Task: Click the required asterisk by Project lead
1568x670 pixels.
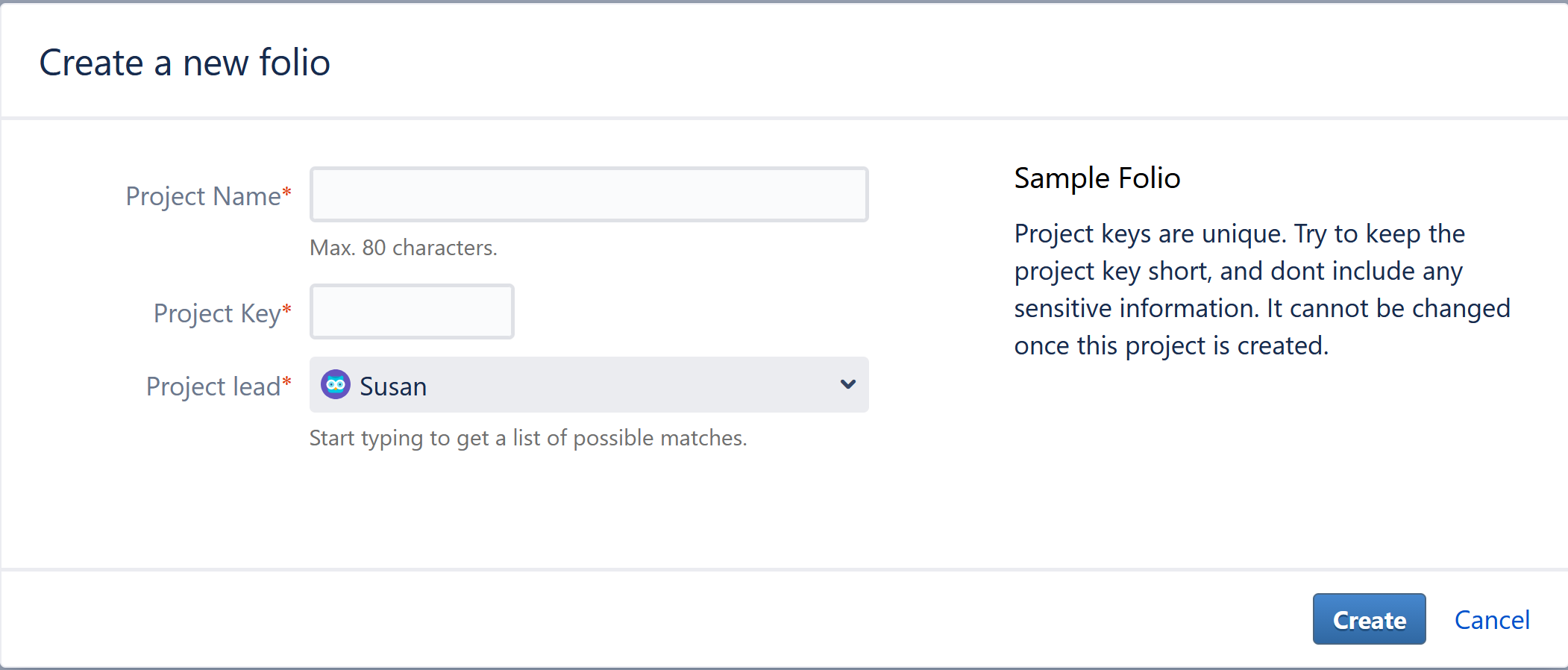Action: [286, 383]
